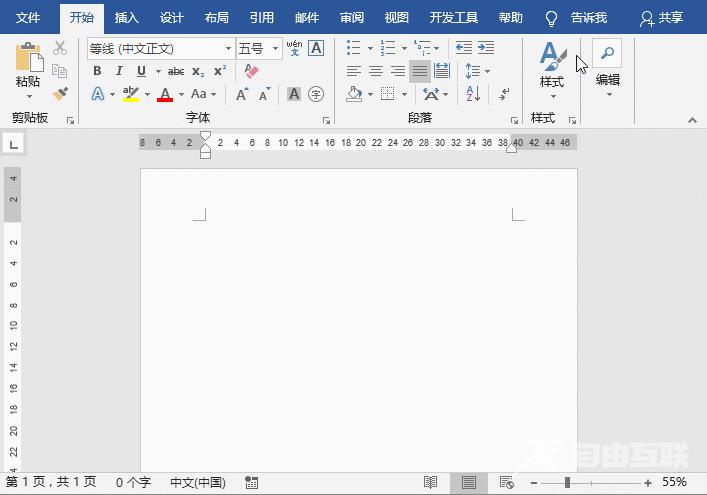Apply subscript formatting

pyautogui.click(x=198, y=71)
